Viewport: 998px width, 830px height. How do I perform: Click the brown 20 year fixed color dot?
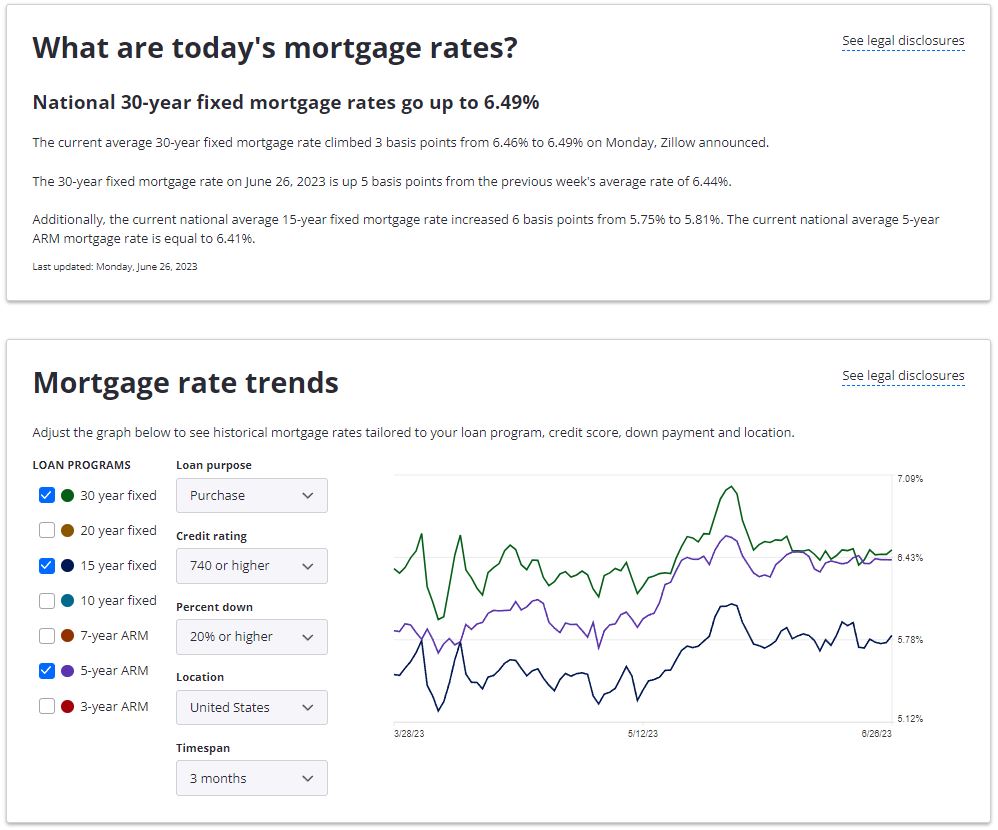[x=67, y=530]
